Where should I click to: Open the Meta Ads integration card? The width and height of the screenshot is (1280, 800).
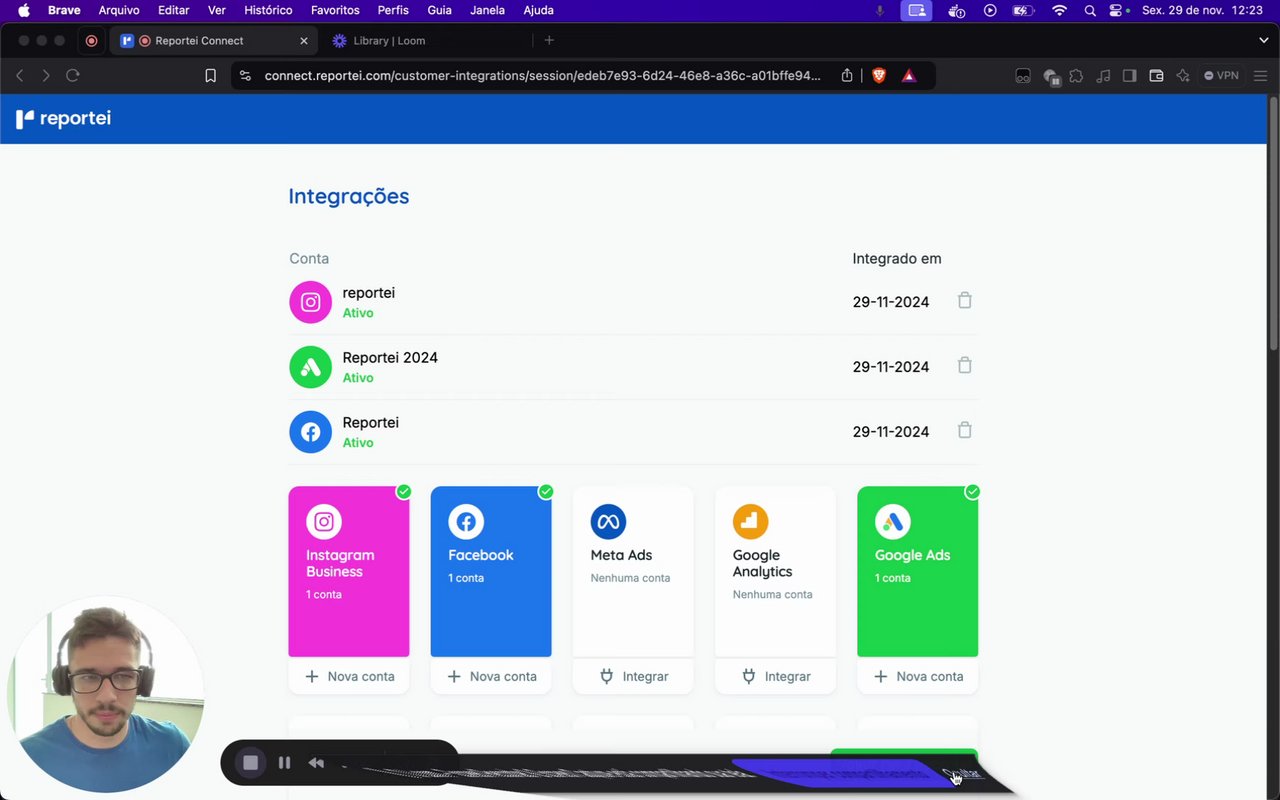coord(633,571)
